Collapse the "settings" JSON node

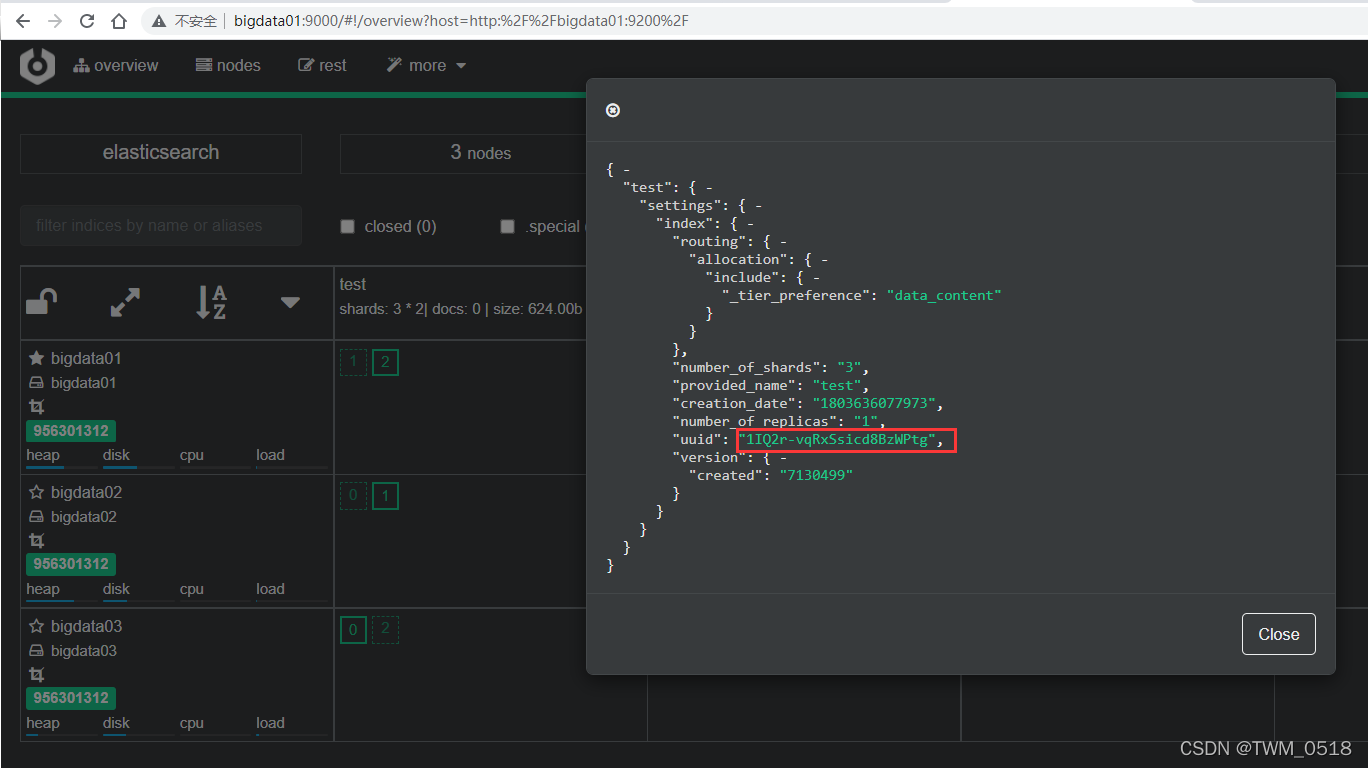[x=758, y=205]
